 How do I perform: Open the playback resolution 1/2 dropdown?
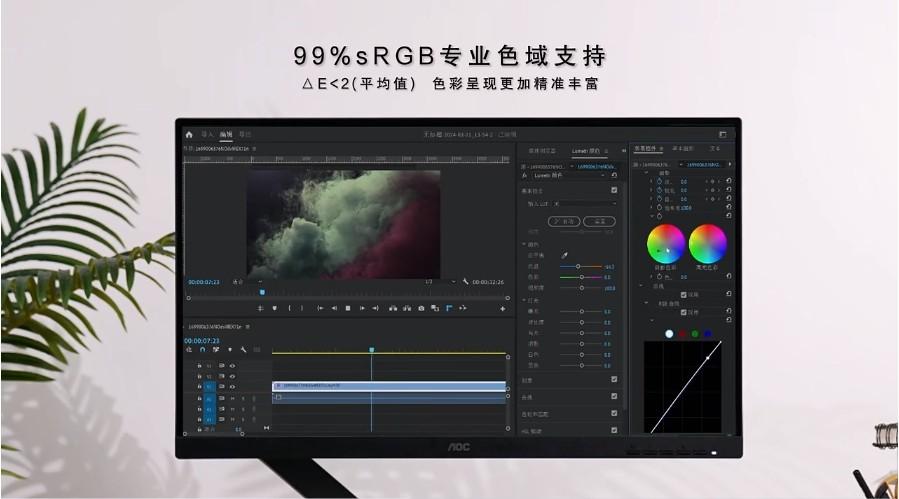[x=440, y=282]
